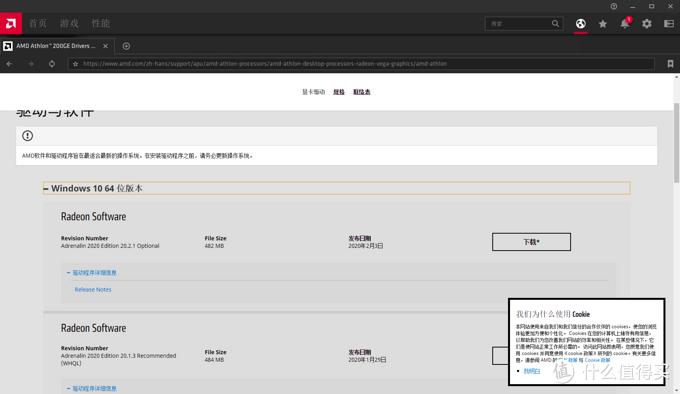The width and height of the screenshot is (680, 394).
Task: Click the 'Adrenalin 2020 Edition 20.2.1 Optional' text
Action: point(110,246)
